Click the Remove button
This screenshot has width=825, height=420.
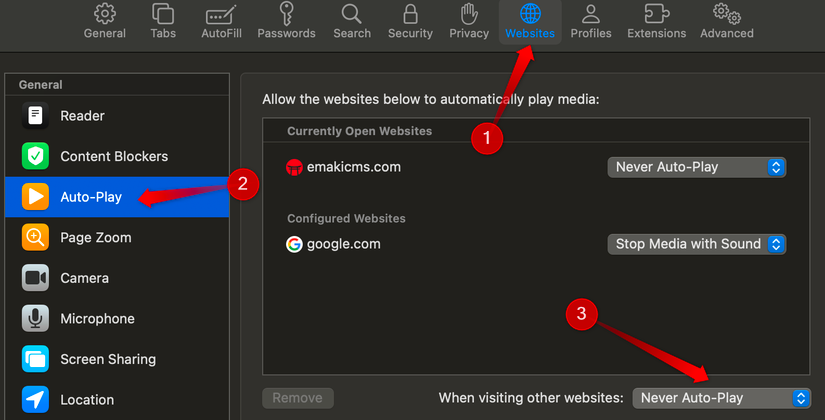pos(298,398)
